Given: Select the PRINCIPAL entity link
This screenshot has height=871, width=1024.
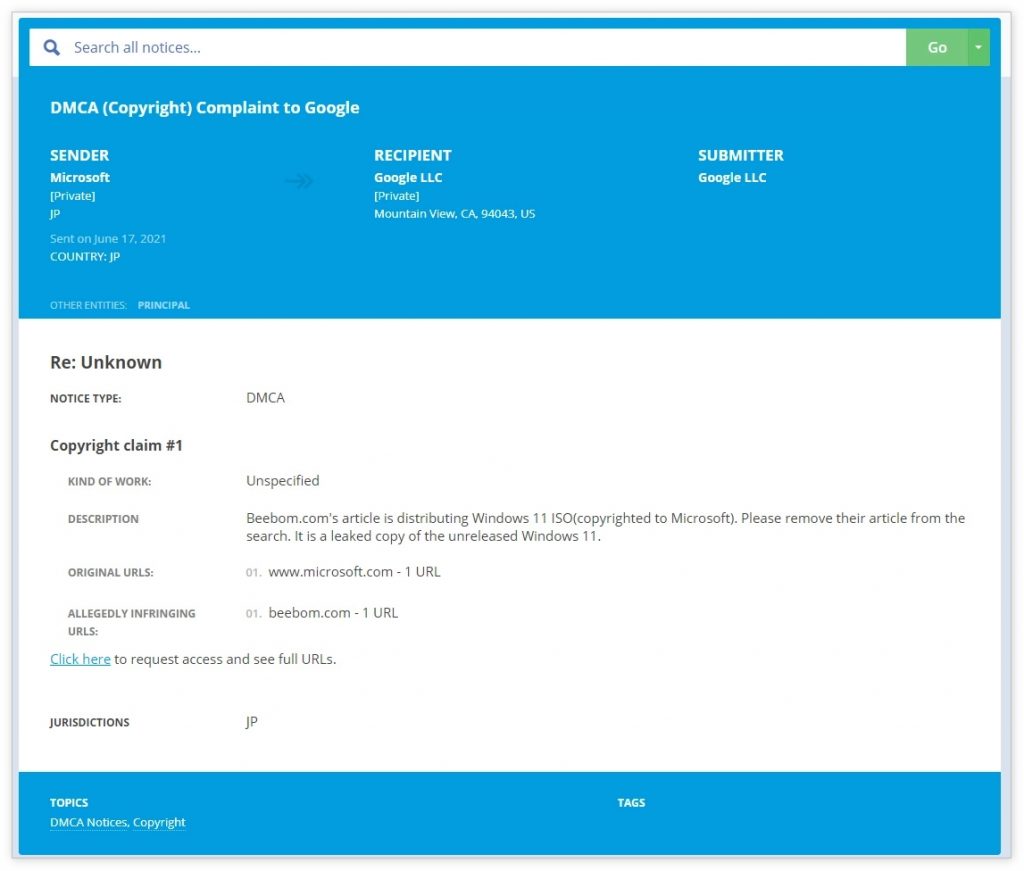Looking at the screenshot, I should coord(164,305).
